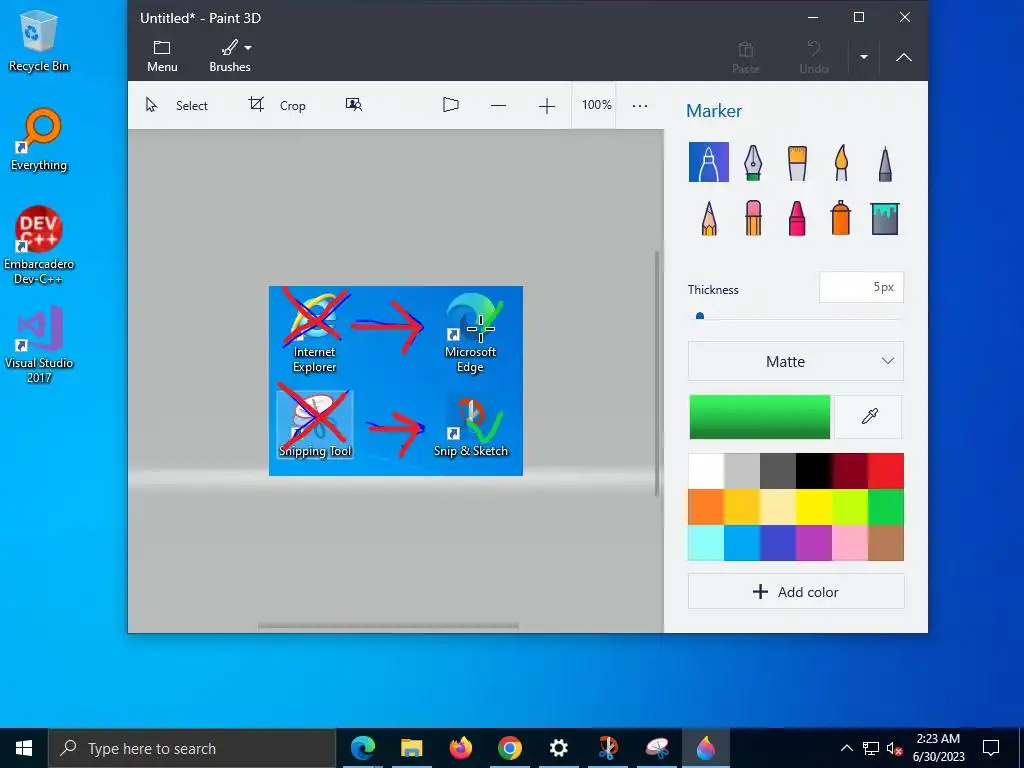Open the Windows Start menu
This screenshot has width=1024, height=768.
(24, 748)
